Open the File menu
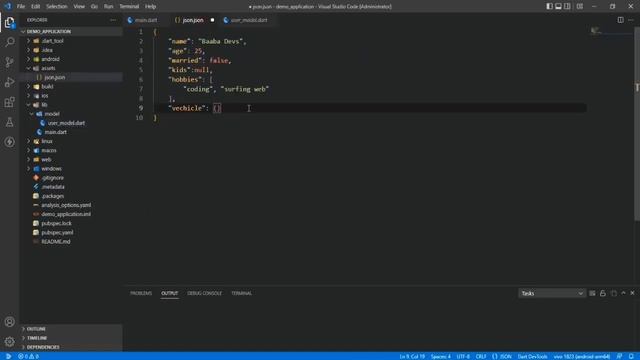 click(x=21, y=7)
